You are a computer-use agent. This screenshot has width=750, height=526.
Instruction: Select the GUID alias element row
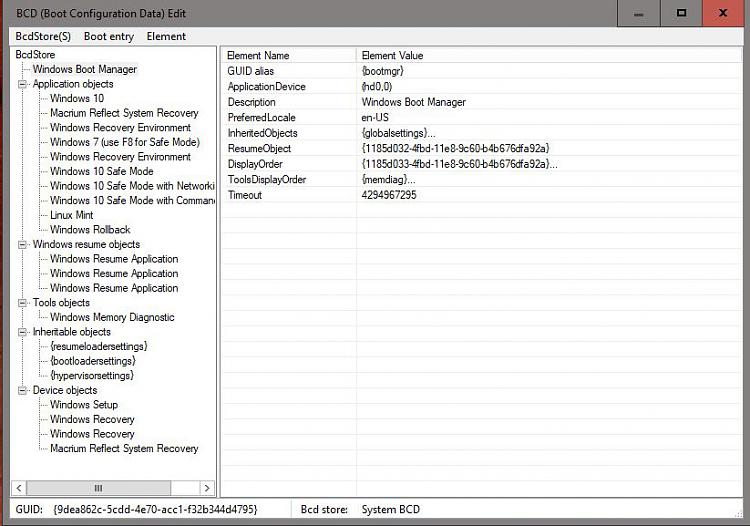point(482,71)
